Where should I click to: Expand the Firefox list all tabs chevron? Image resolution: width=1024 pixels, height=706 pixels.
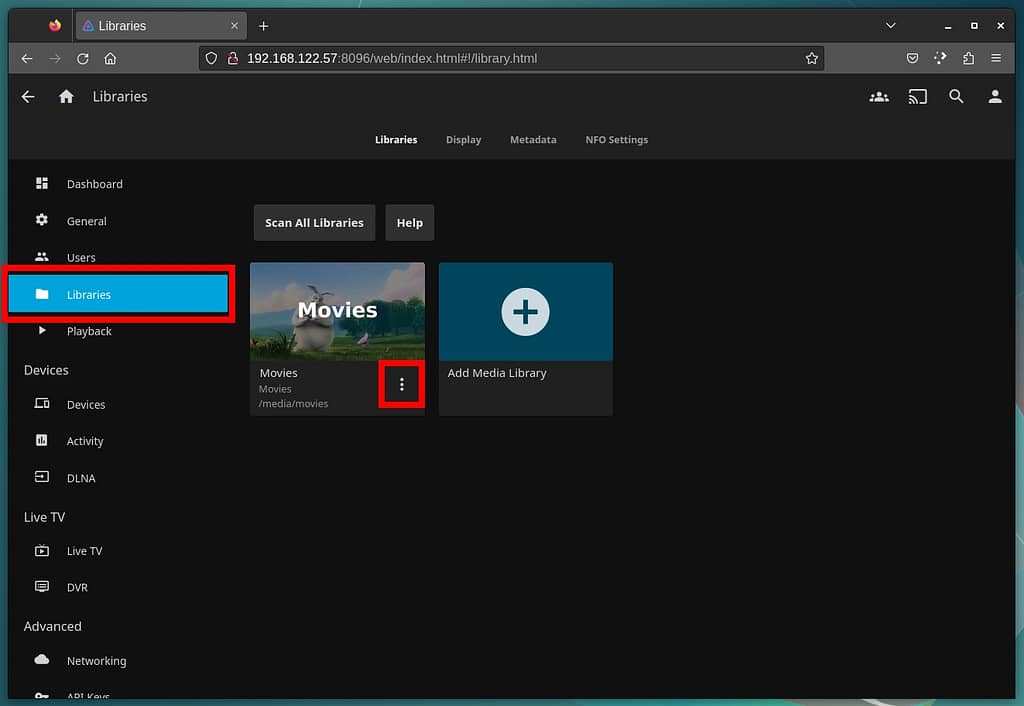(x=890, y=25)
